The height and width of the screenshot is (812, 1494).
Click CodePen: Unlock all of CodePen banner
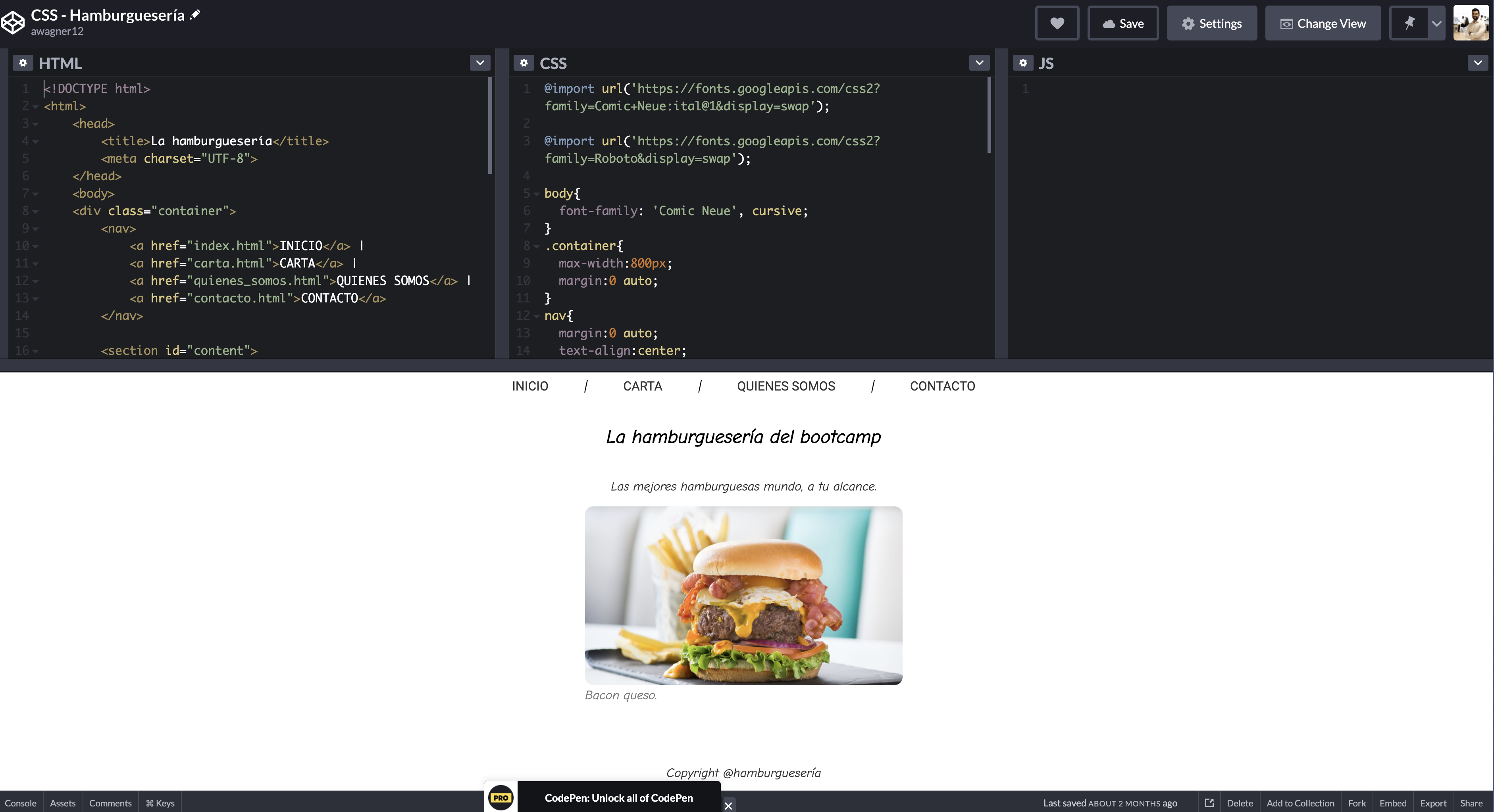[618, 797]
